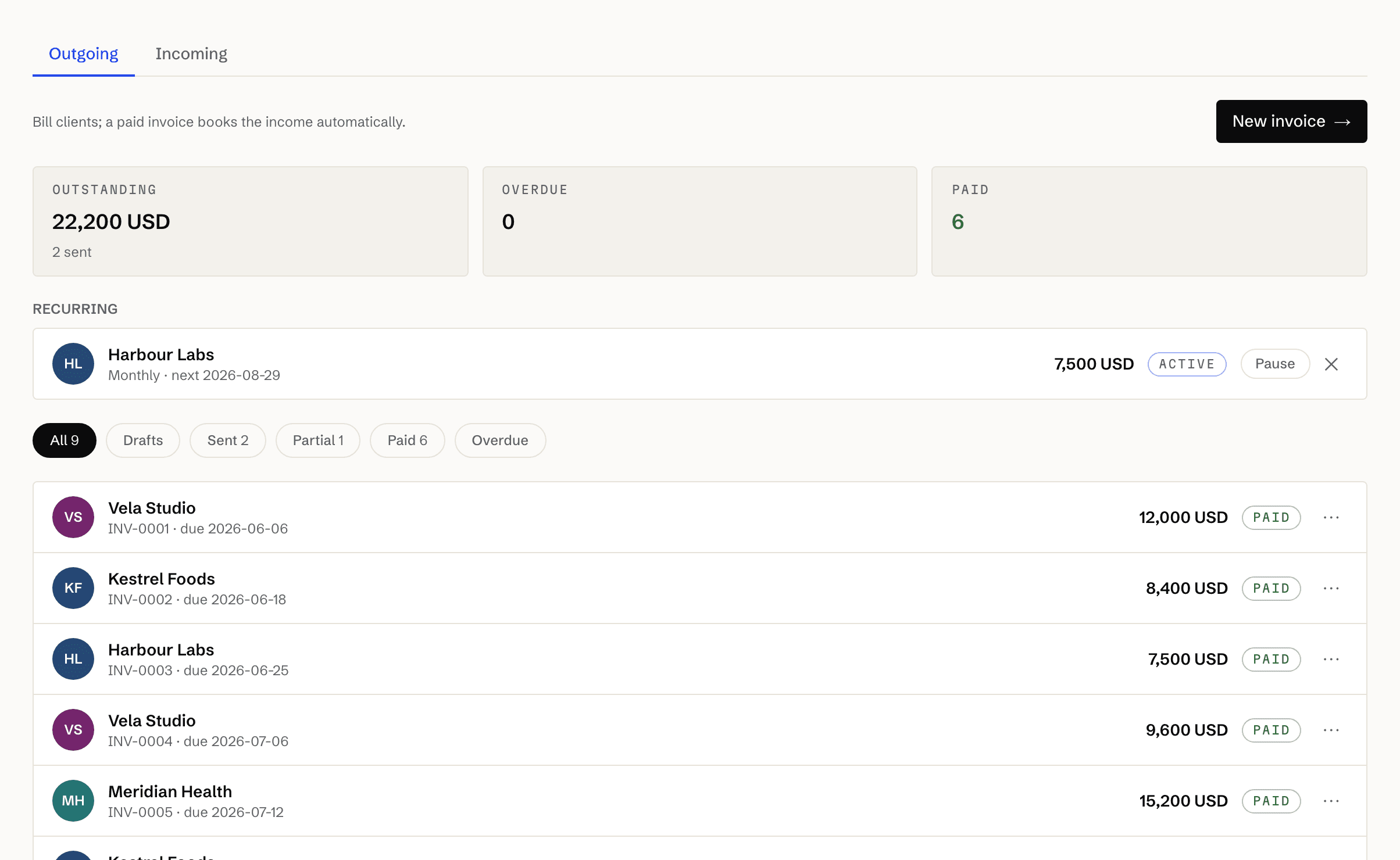Remove the Harbour Labs recurring invoice
This screenshot has width=1400, height=860.
click(1331, 364)
